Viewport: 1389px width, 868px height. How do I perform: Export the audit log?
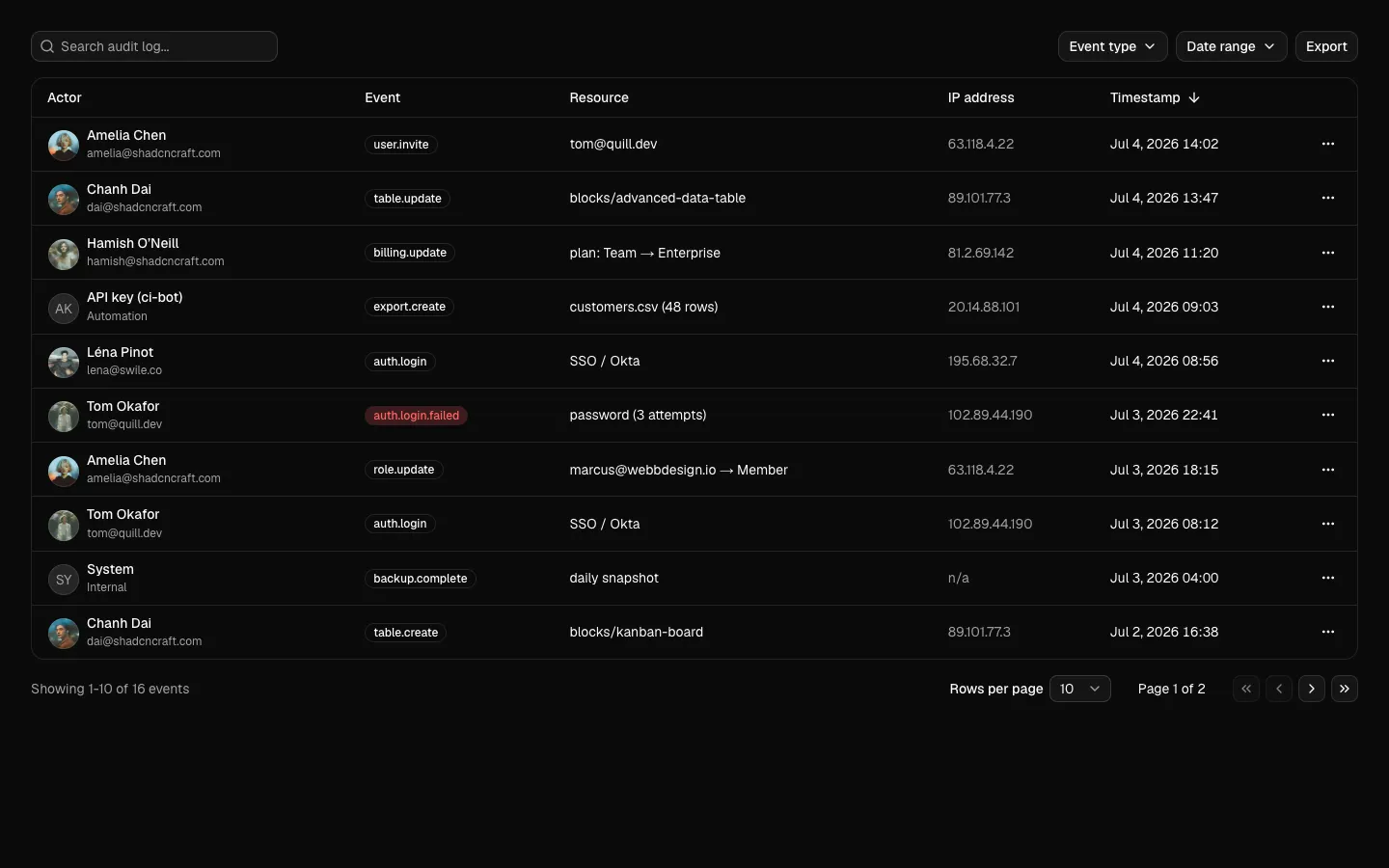(x=1326, y=46)
